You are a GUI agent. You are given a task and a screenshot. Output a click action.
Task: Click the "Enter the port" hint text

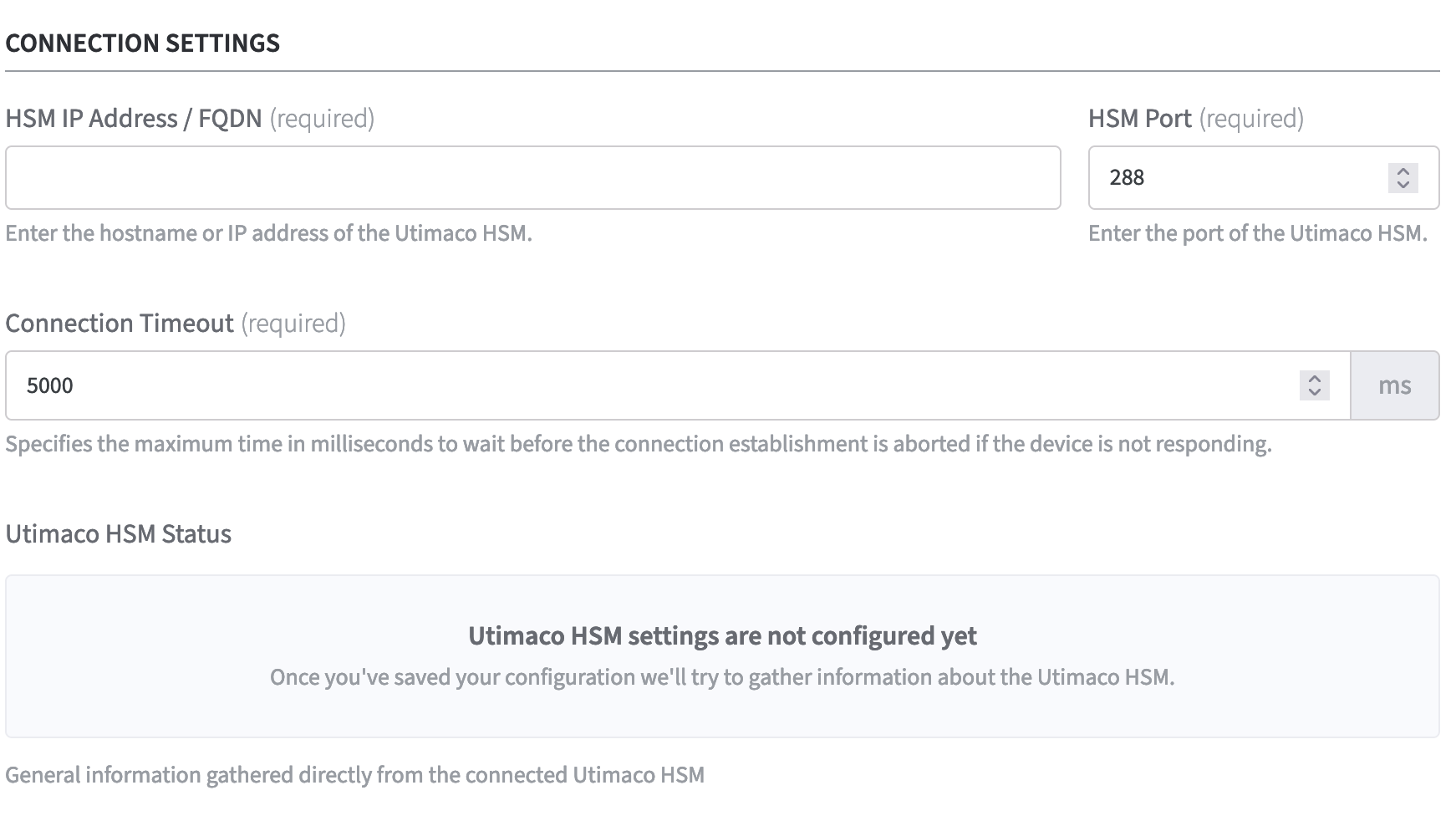click(1257, 233)
